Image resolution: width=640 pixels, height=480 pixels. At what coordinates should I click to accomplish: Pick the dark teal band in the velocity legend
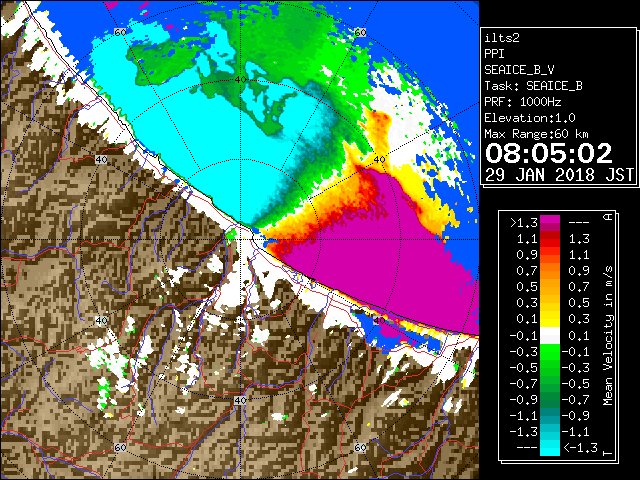point(550,412)
